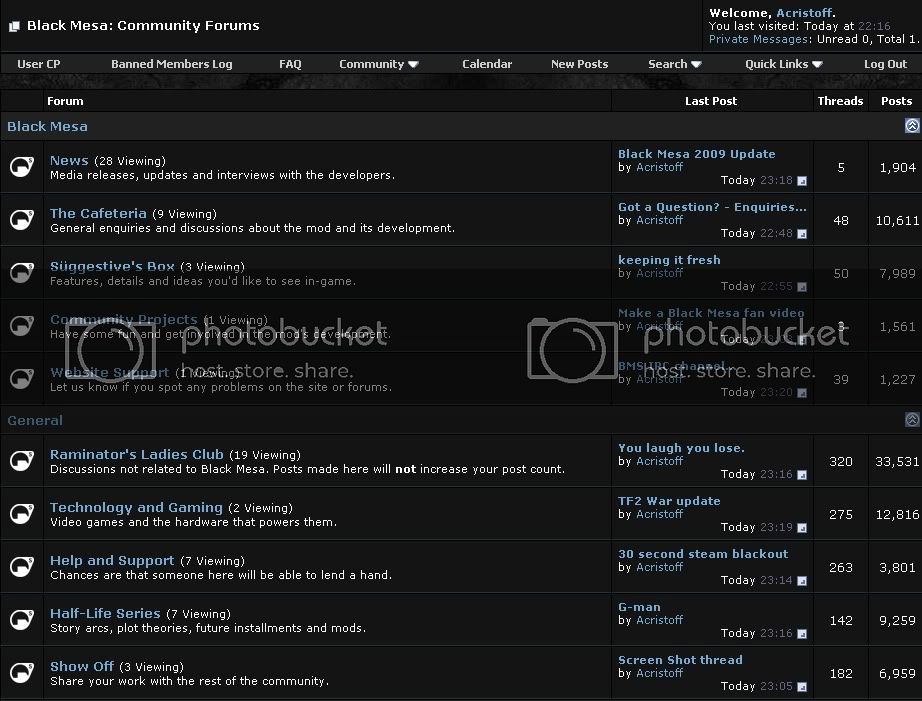This screenshot has height=701, width=922.
Task: Collapse the Black Mesa category section
Action: [x=911, y=126]
